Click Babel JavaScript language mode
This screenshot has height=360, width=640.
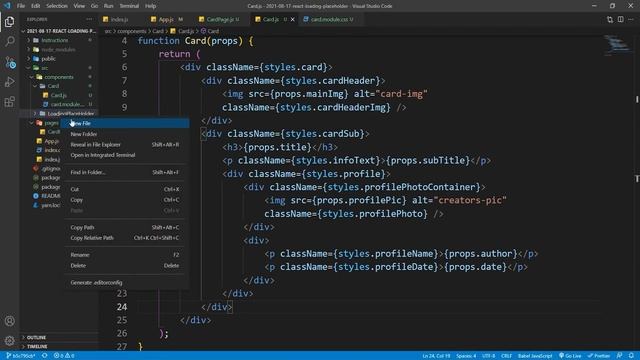pos(535,356)
